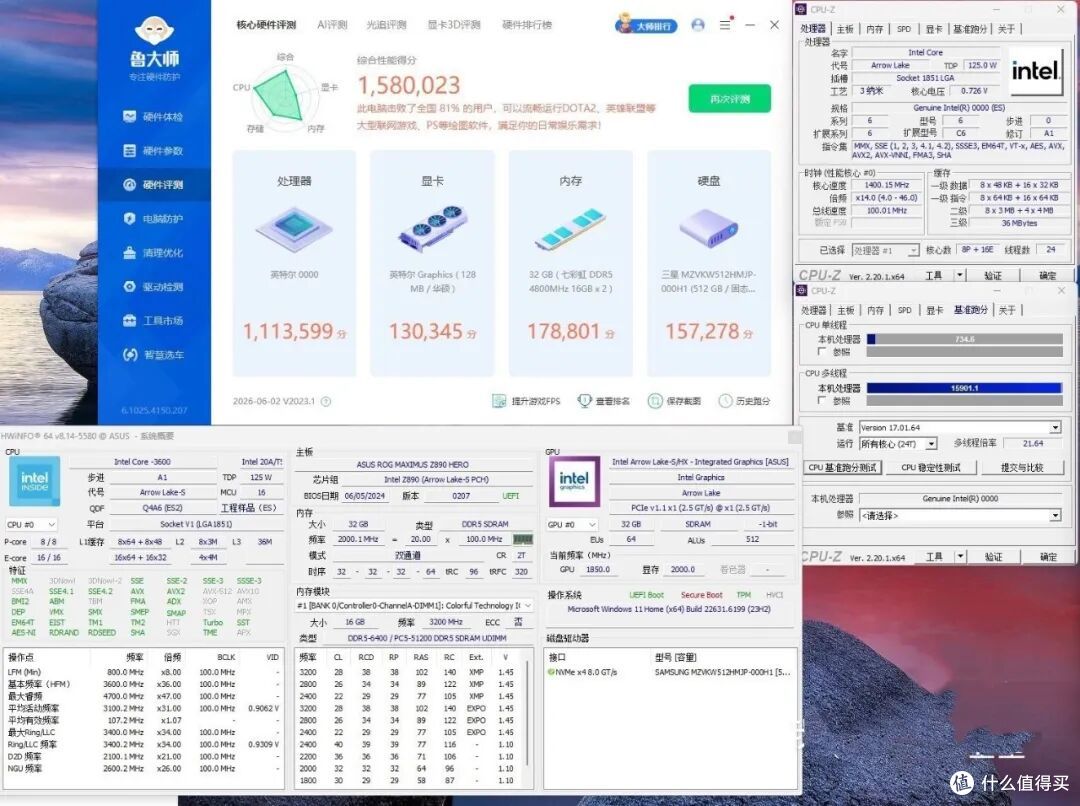The width and height of the screenshot is (1080, 806).
Task: Click ASUS ROG MAXIMUS Z890 HERO text
Action: coord(413,464)
